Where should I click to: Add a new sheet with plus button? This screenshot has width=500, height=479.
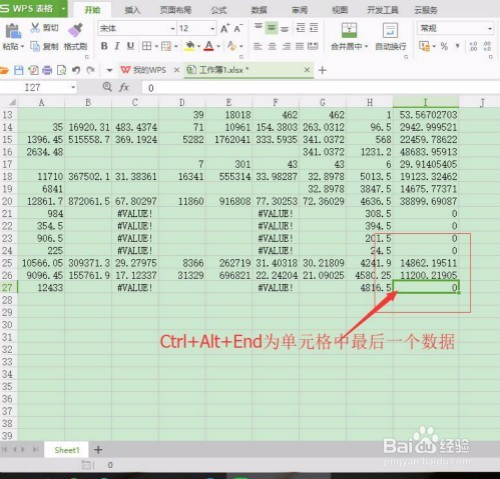pyautogui.click(x=98, y=450)
